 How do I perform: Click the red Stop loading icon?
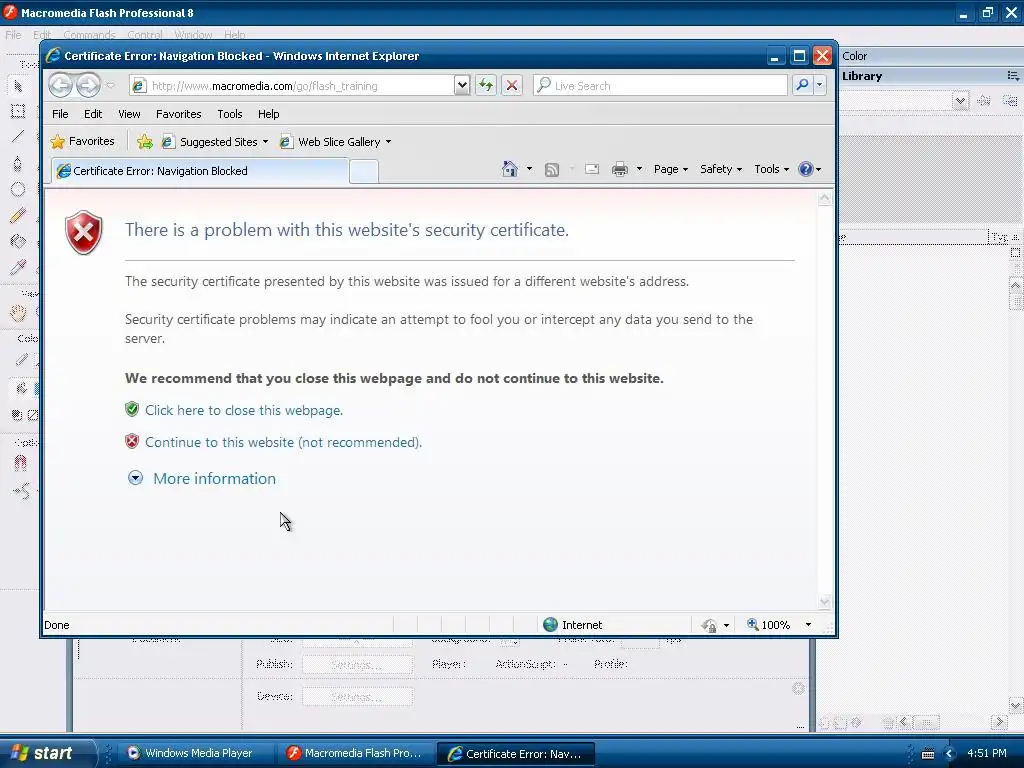click(512, 86)
